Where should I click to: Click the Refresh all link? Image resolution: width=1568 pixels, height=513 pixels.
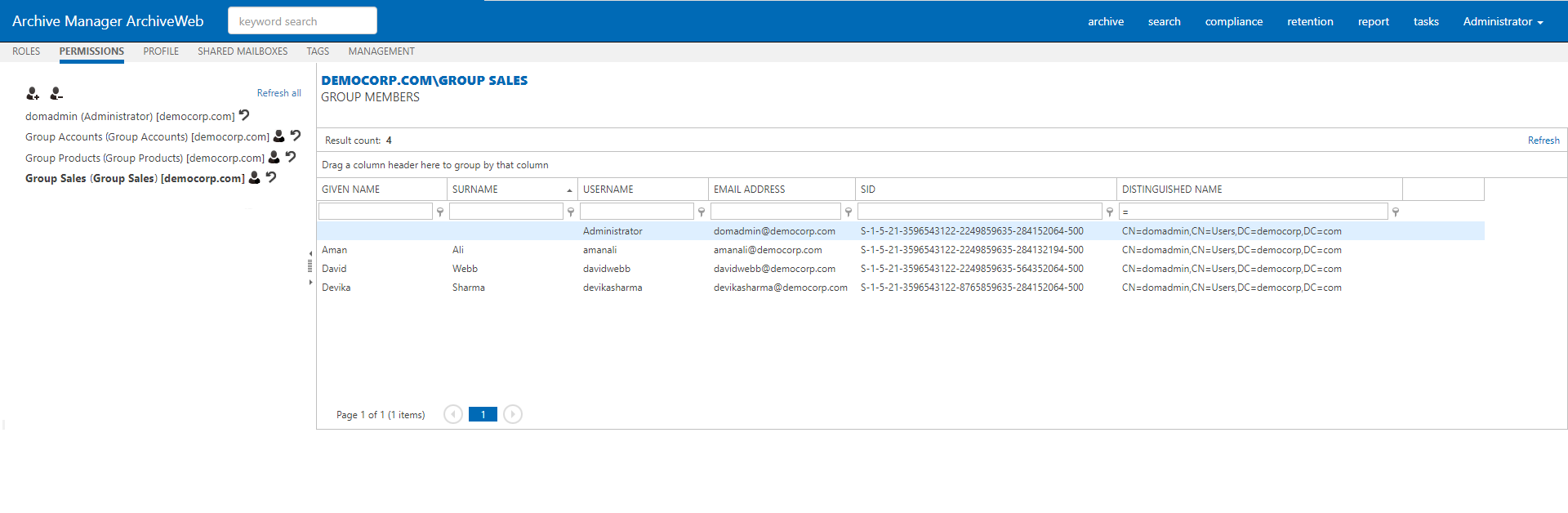[278, 93]
